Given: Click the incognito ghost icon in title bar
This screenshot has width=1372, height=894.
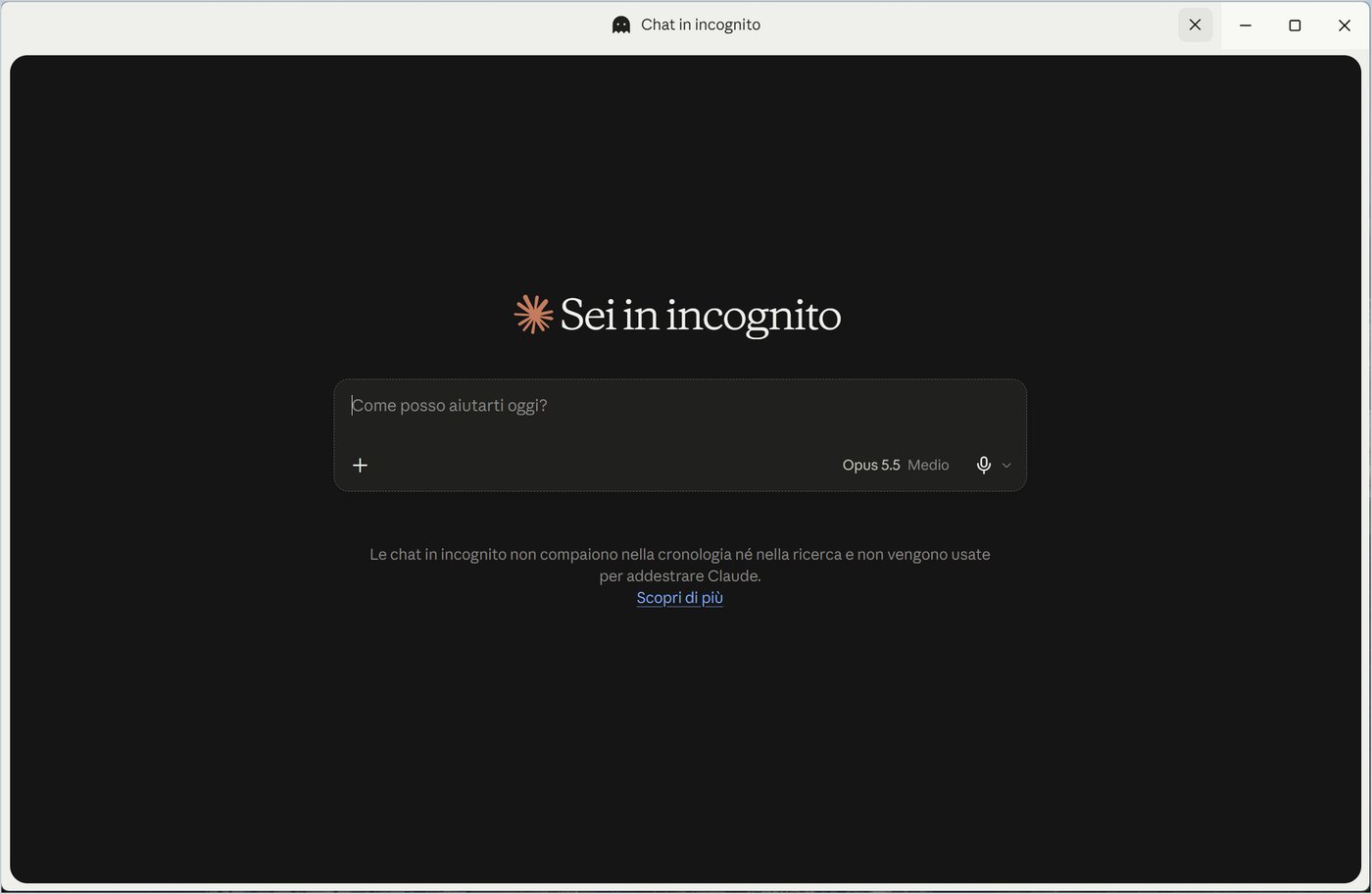Looking at the screenshot, I should (620, 25).
